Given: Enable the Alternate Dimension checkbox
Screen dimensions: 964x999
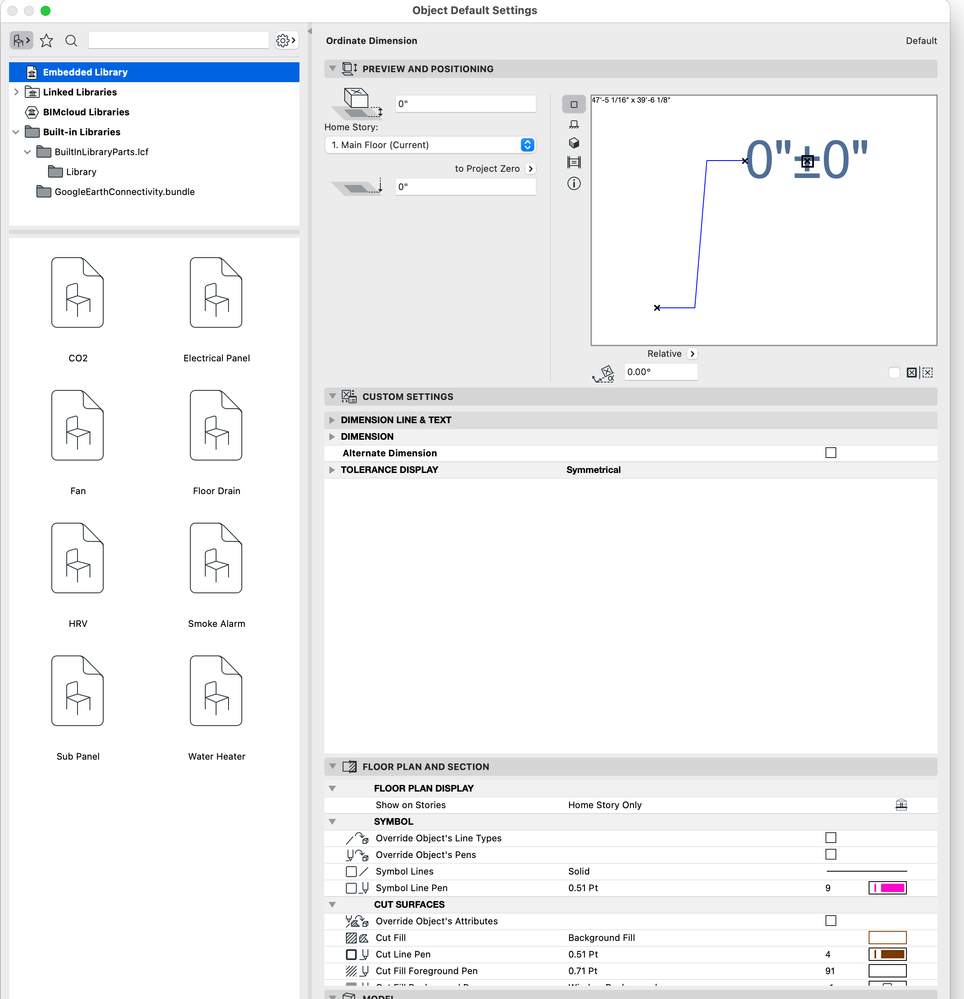Looking at the screenshot, I should click(830, 452).
